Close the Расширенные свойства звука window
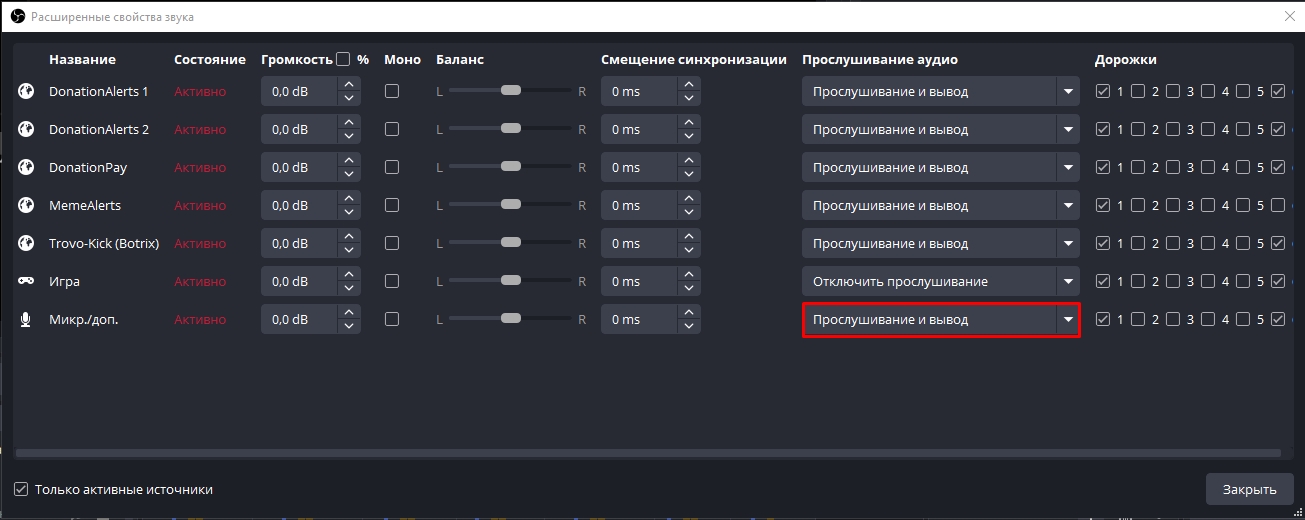1305x520 pixels. 1287,16
